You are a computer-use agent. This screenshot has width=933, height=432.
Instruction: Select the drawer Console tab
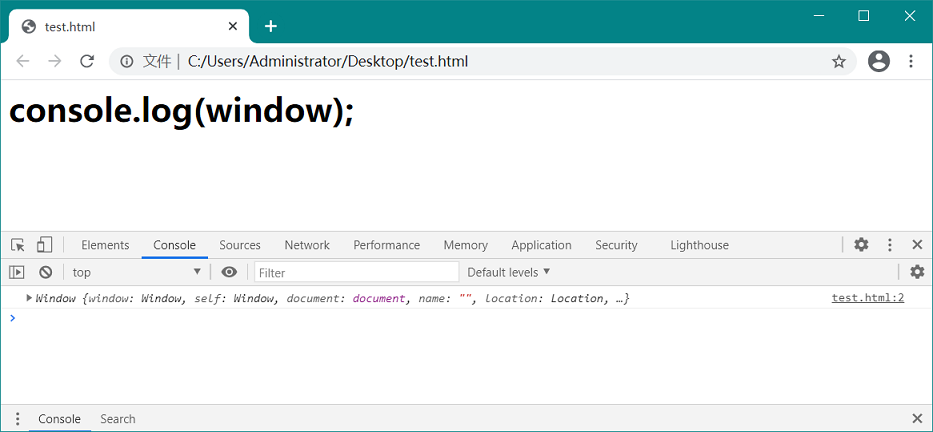(60, 419)
